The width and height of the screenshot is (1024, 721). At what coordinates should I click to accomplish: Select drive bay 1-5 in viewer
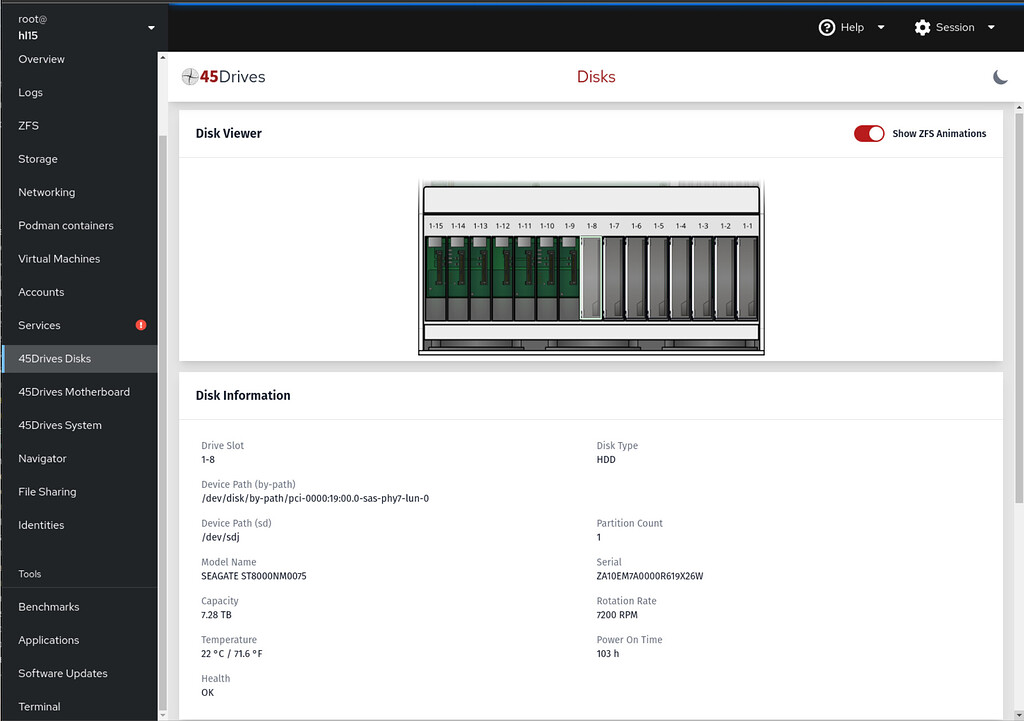click(x=658, y=278)
